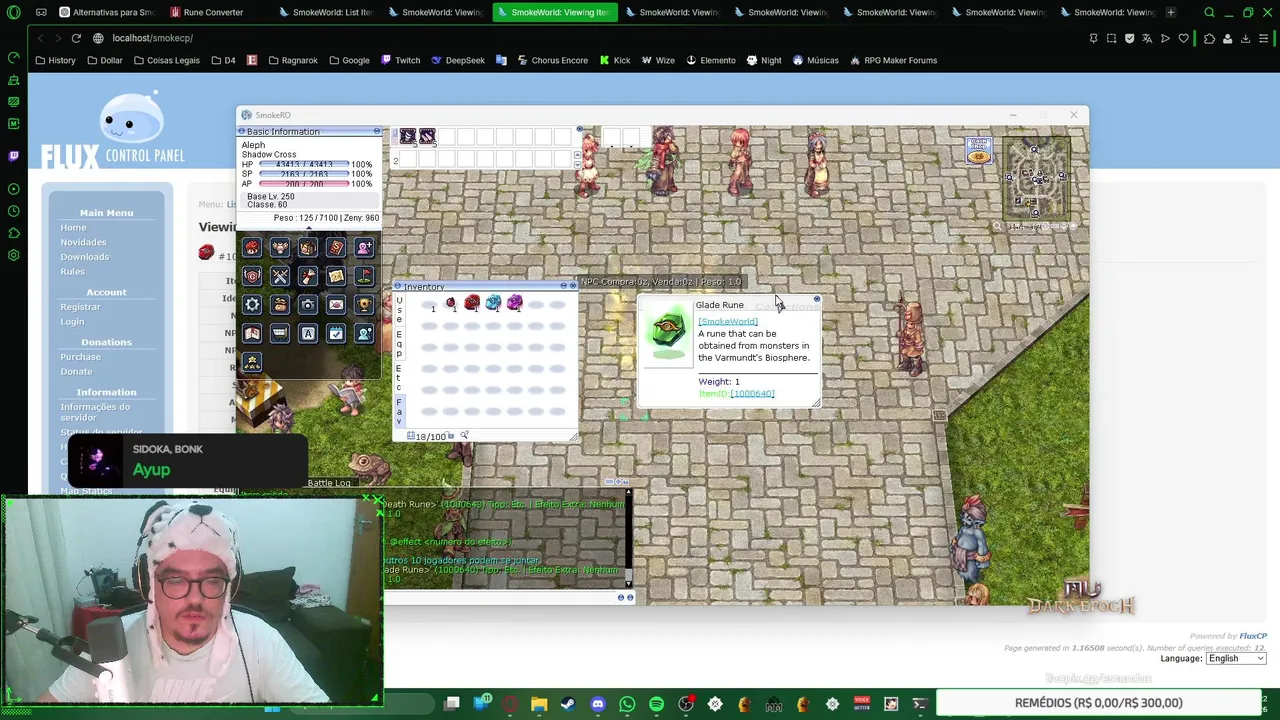Screen dimensions: 1280x720
Task: Open Rules in sidebar
Action: [x=72, y=272]
